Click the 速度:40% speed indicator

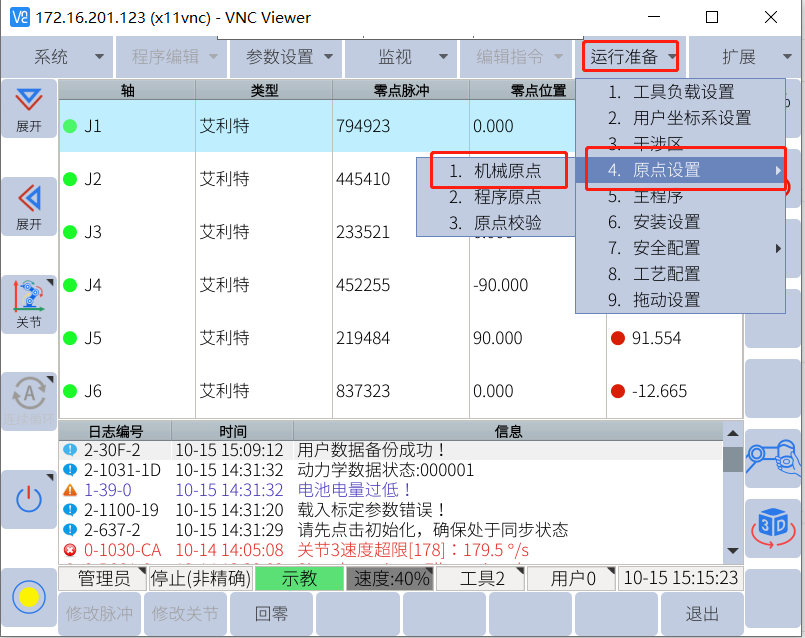(x=389, y=578)
